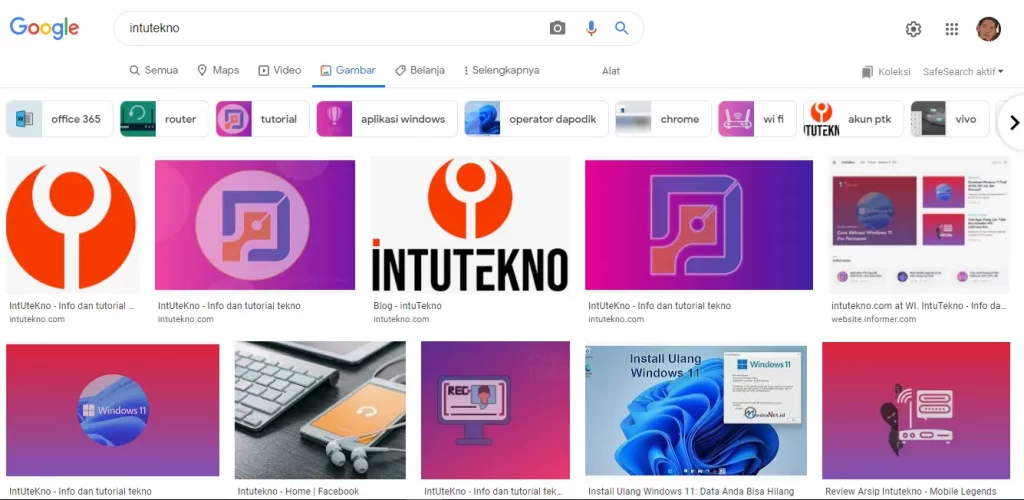Image resolution: width=1024 pixels, height=500 pixels.
Task: Open Install Ulang Windows 11 caption link
Action: coord(691,492)
